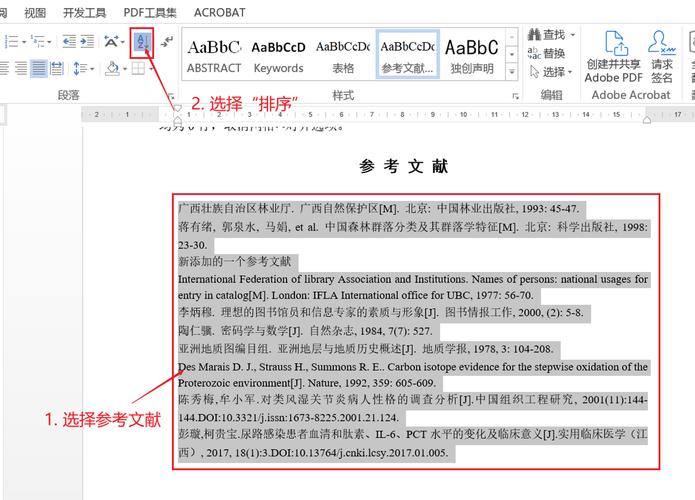This screenshot has width=695, height=500.
Task: Click the right indent marker on ruler
Action: click(647, 119)
